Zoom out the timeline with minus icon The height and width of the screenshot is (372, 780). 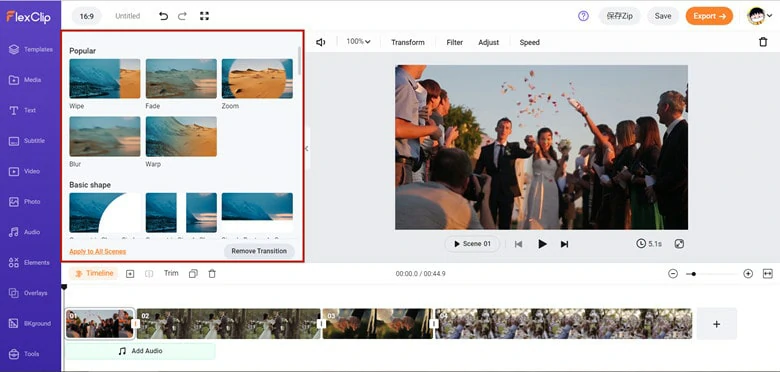673,274
